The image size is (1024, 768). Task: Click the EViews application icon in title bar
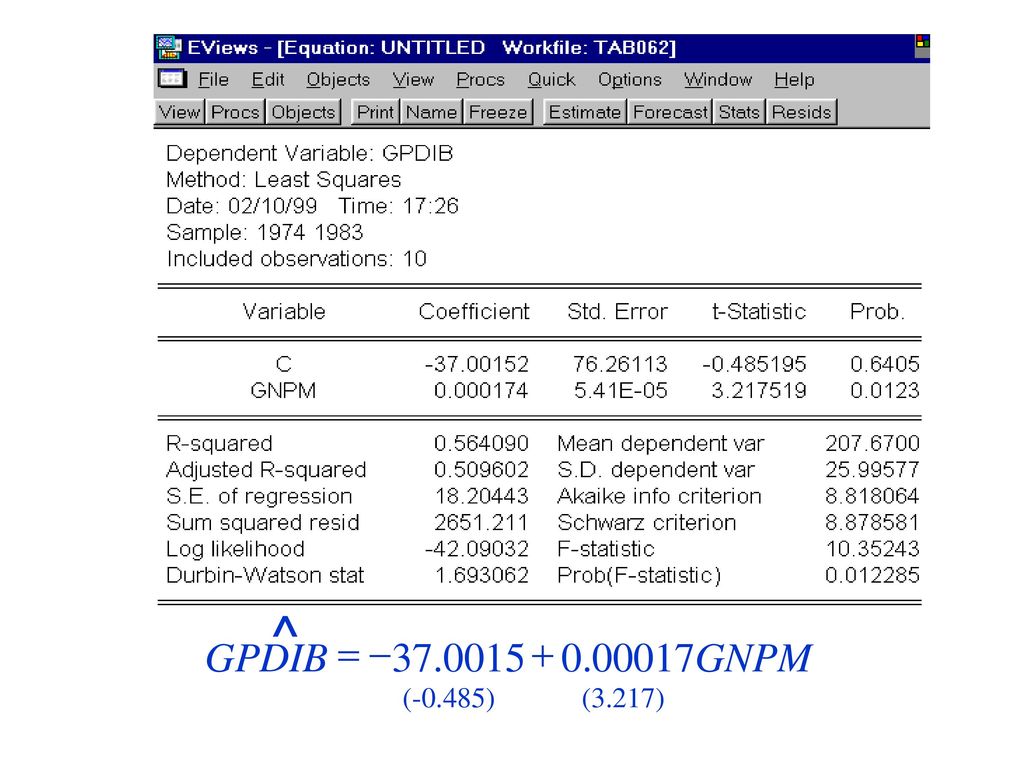tap(168, 48)
